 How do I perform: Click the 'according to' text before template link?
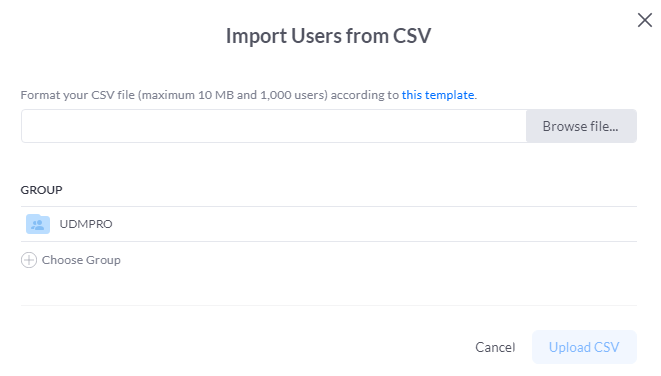[365, 95]
